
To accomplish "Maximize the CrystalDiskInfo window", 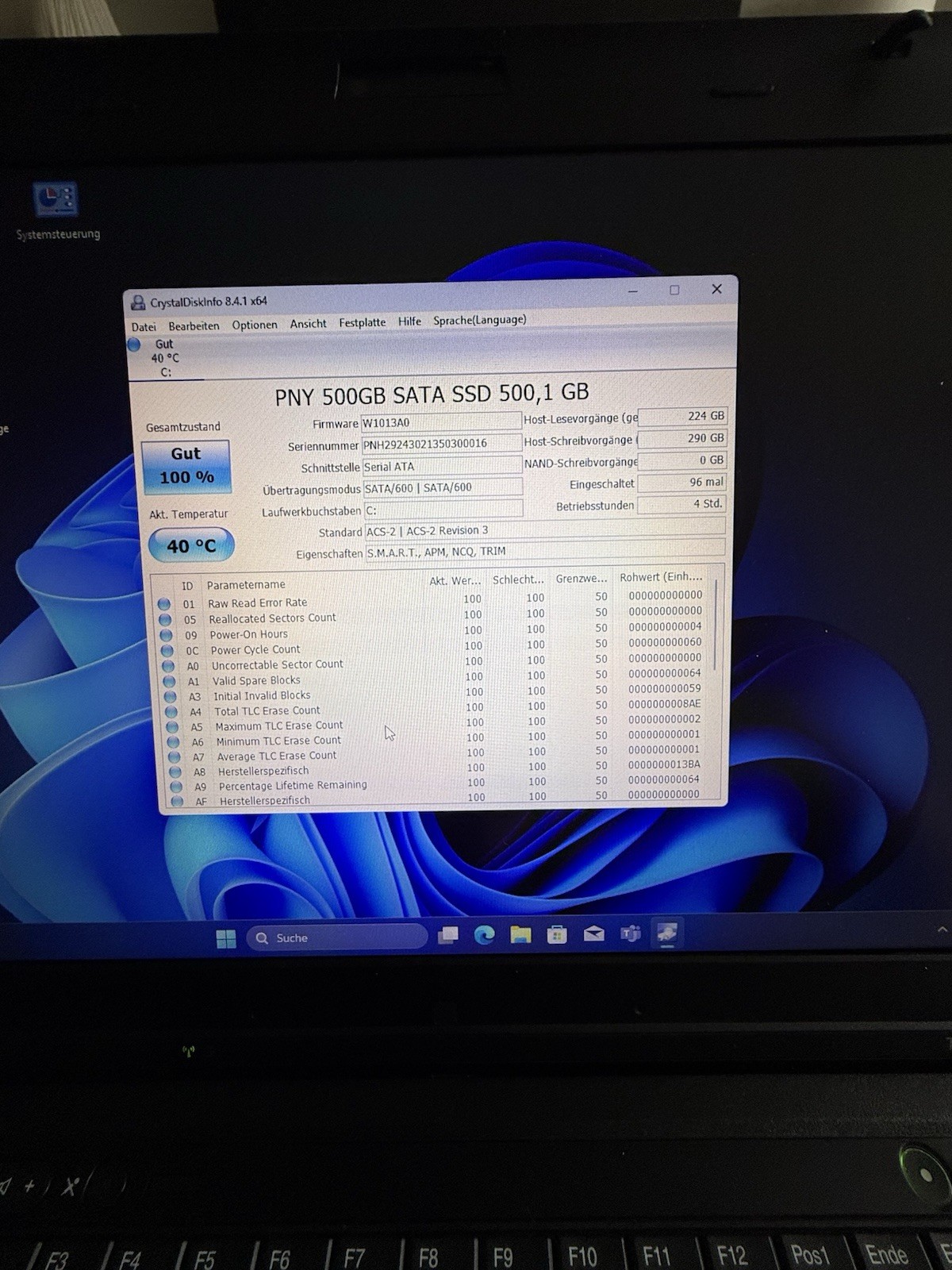I will [x=674, y=291].
